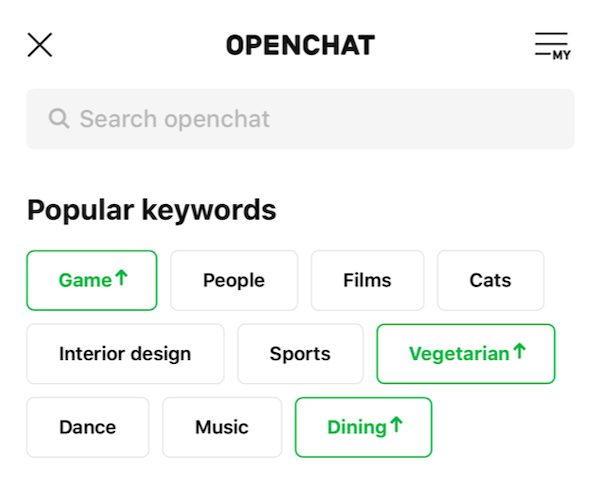
Task: Select the Music keyword
Action: pyautogui.click(x=222, y=427)
